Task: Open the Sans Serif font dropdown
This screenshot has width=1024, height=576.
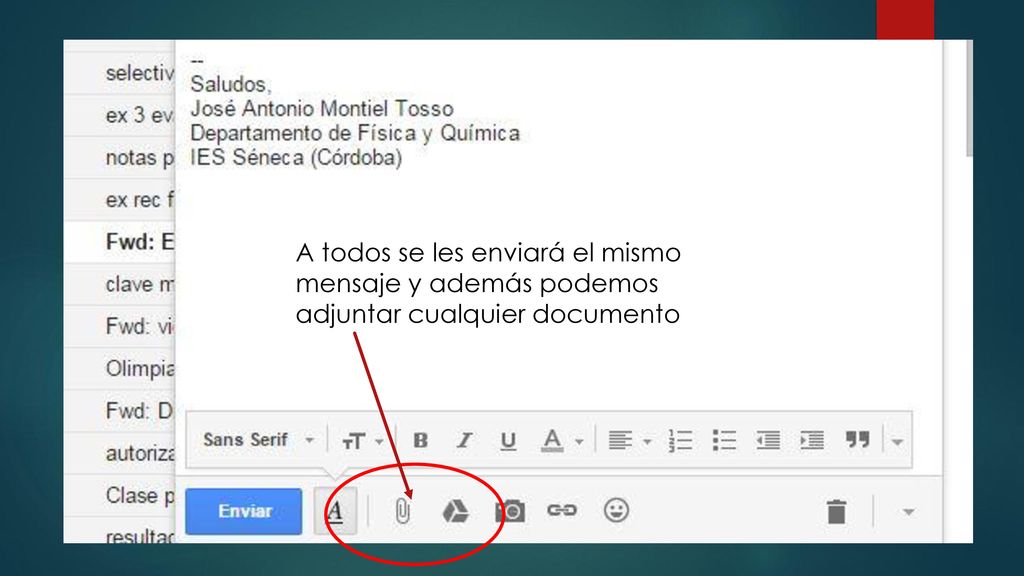Action: pyautogui.click(x=258, y=440)
